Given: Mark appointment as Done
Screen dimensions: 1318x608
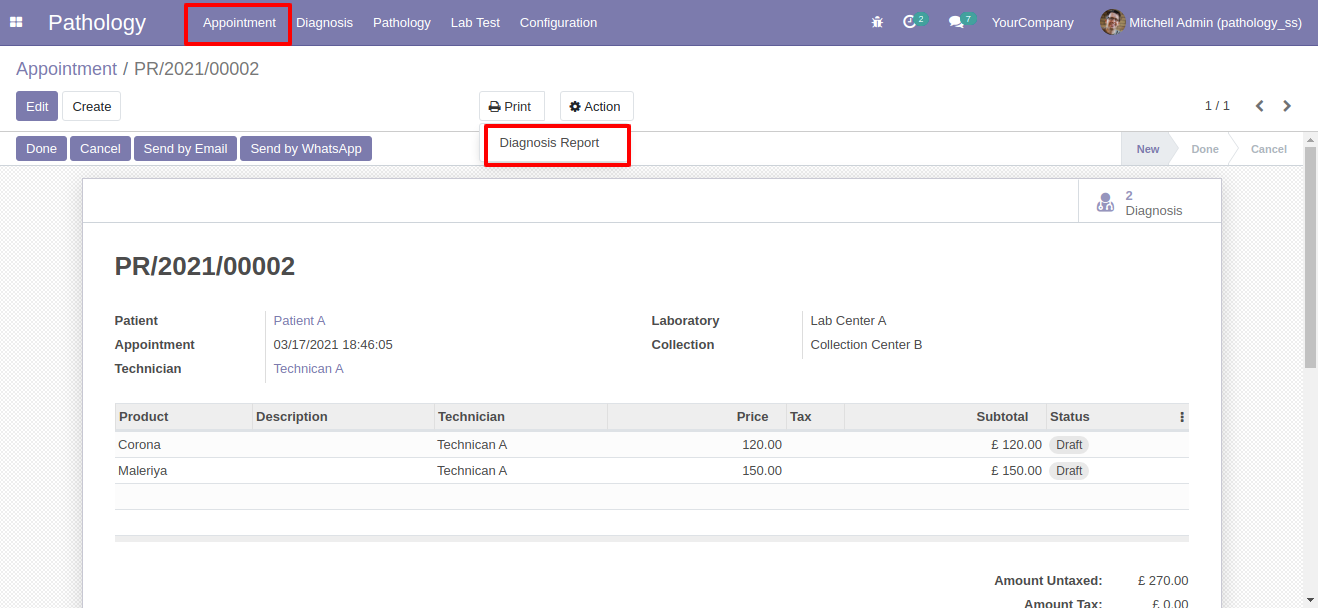Looking at the screenshot, I should point(41,148).
